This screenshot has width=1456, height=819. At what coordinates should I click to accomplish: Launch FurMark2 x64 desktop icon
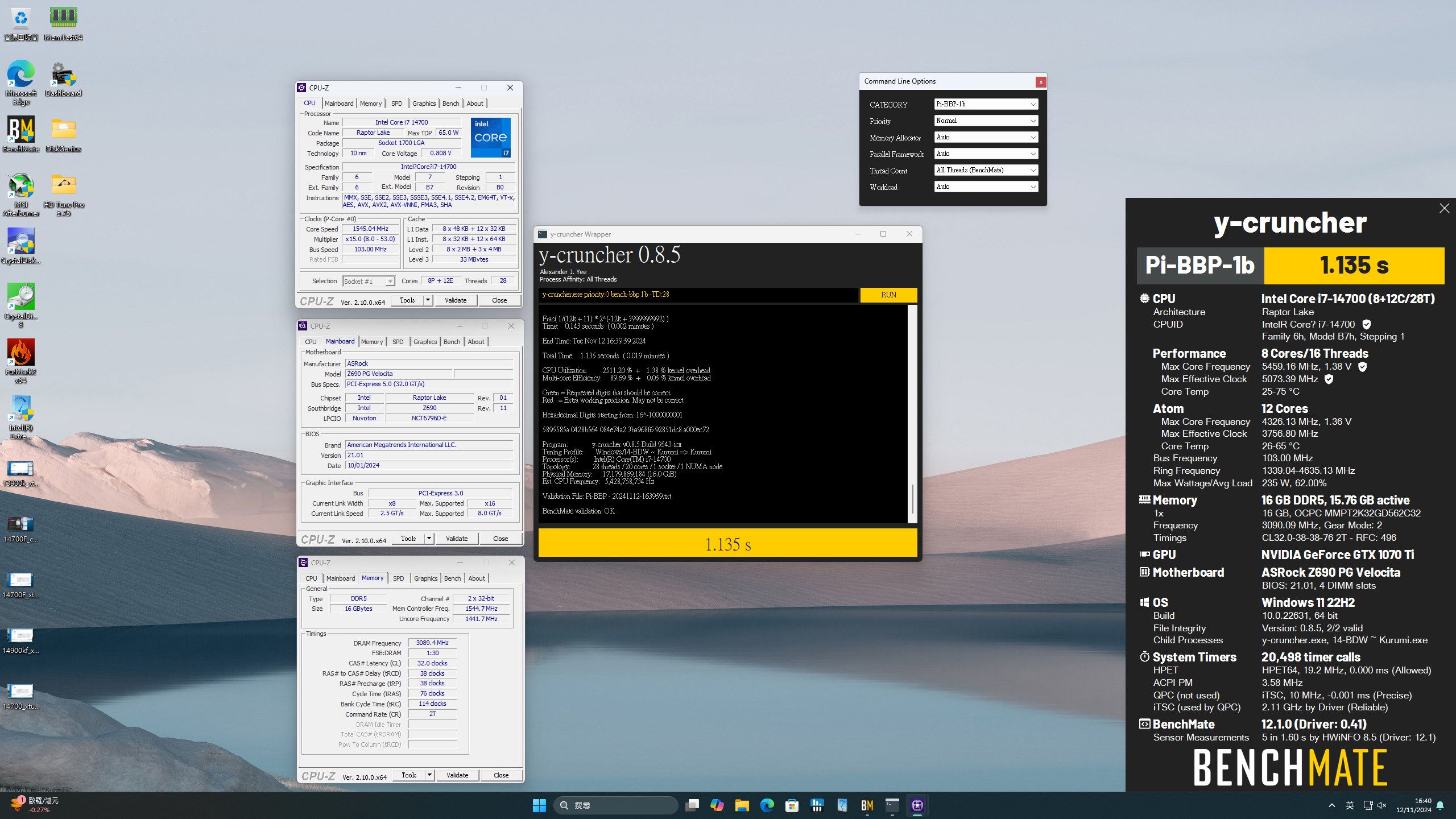point(21,361)
